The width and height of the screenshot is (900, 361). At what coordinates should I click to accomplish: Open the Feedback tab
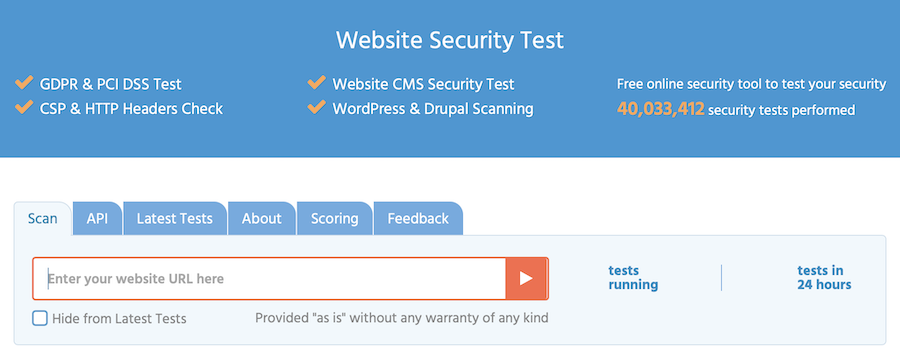tap(418, 219)
